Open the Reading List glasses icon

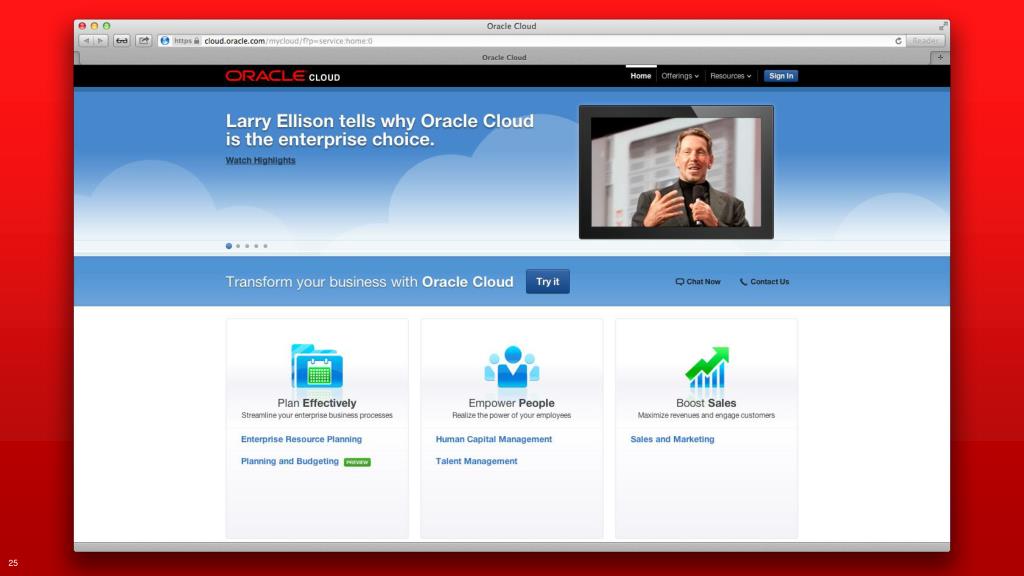(x=122, y=40)
